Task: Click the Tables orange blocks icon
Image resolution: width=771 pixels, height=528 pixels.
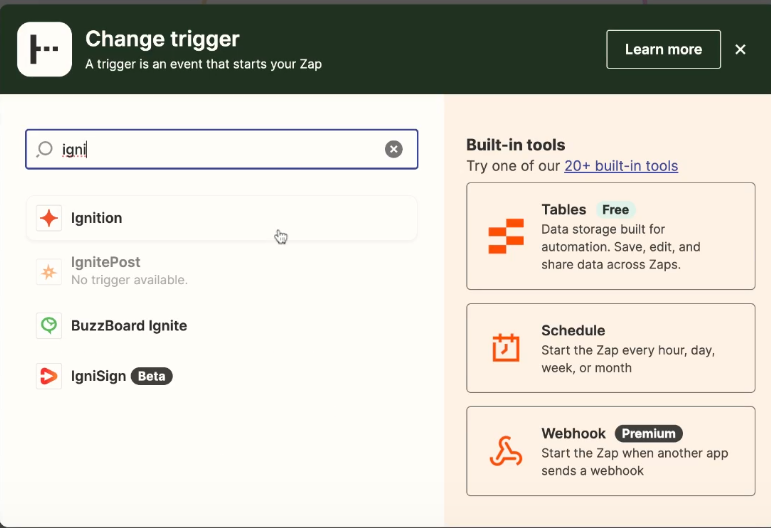Action: (506, 236)
